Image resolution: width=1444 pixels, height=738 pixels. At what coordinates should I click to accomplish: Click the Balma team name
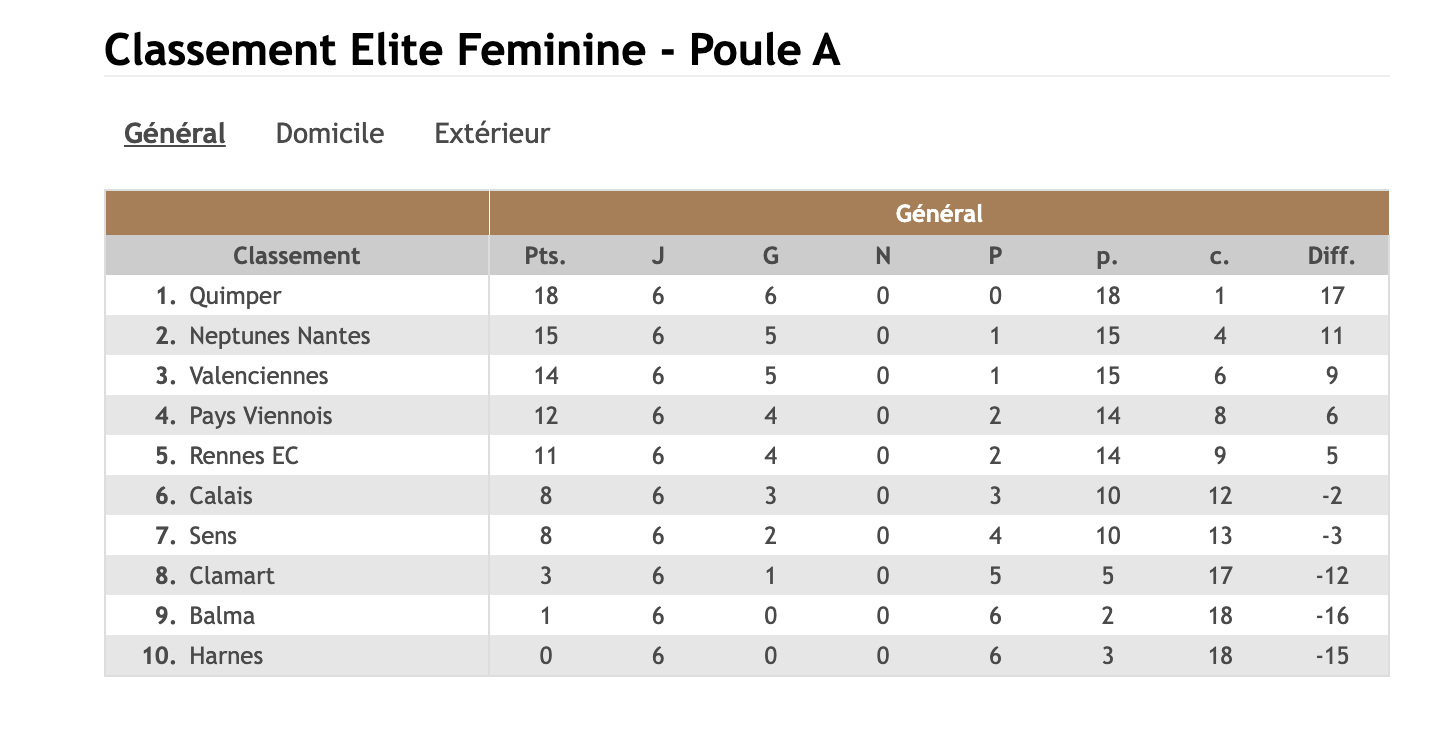pyautogui.click(x=221, y=616)
